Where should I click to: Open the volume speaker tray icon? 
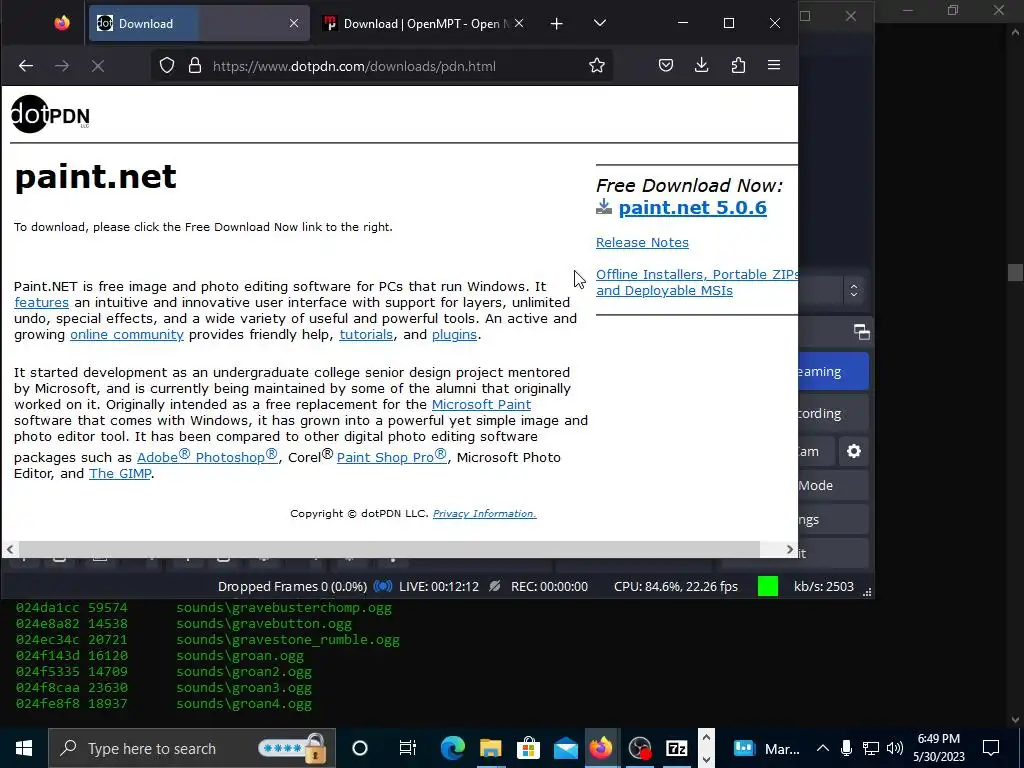tap(895, 748)
